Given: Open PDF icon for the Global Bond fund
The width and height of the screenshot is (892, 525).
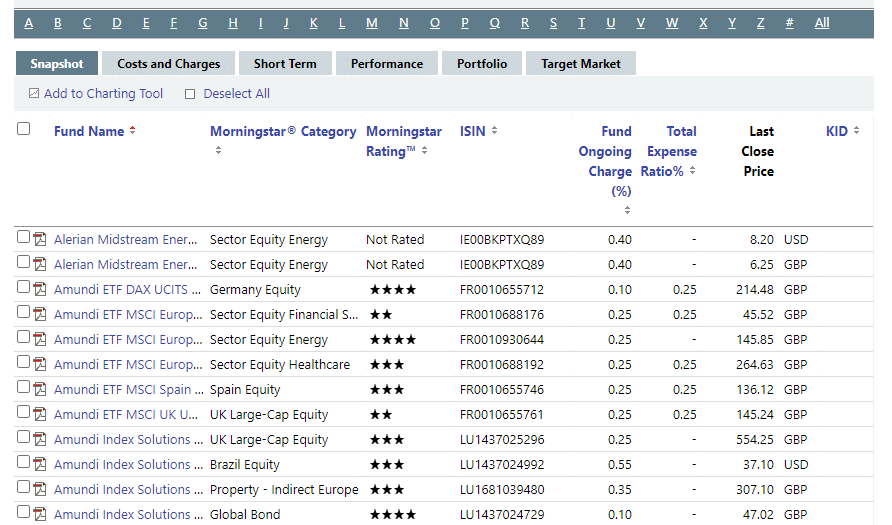Looking at the screenshot, I should pyautogui.click(x=40, y=514).
